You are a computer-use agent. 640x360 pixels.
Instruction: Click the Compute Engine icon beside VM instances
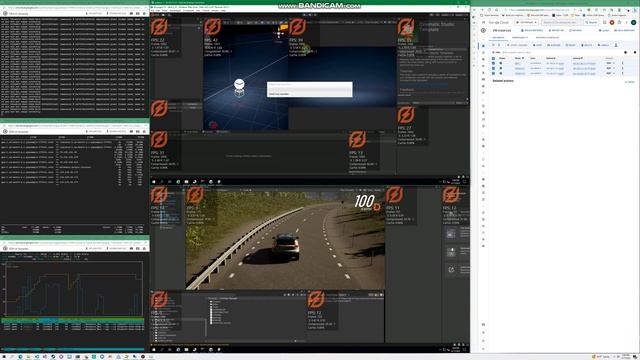483,31
